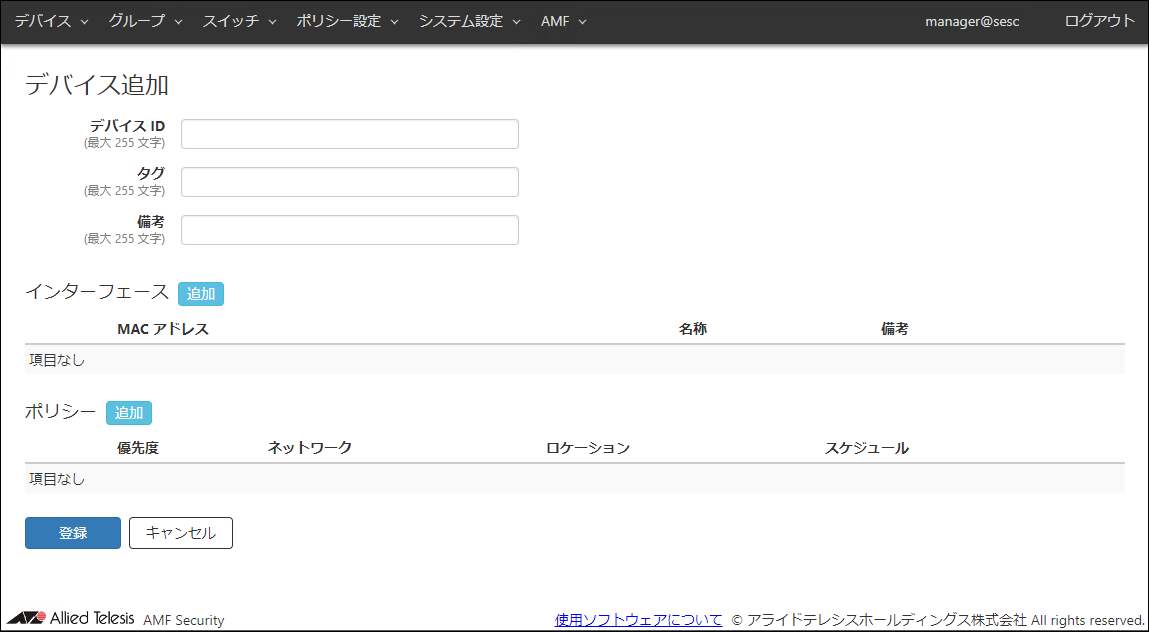Select the 備考 text input box
This screenshot has width=1149, height=632.
pos(349,230)
